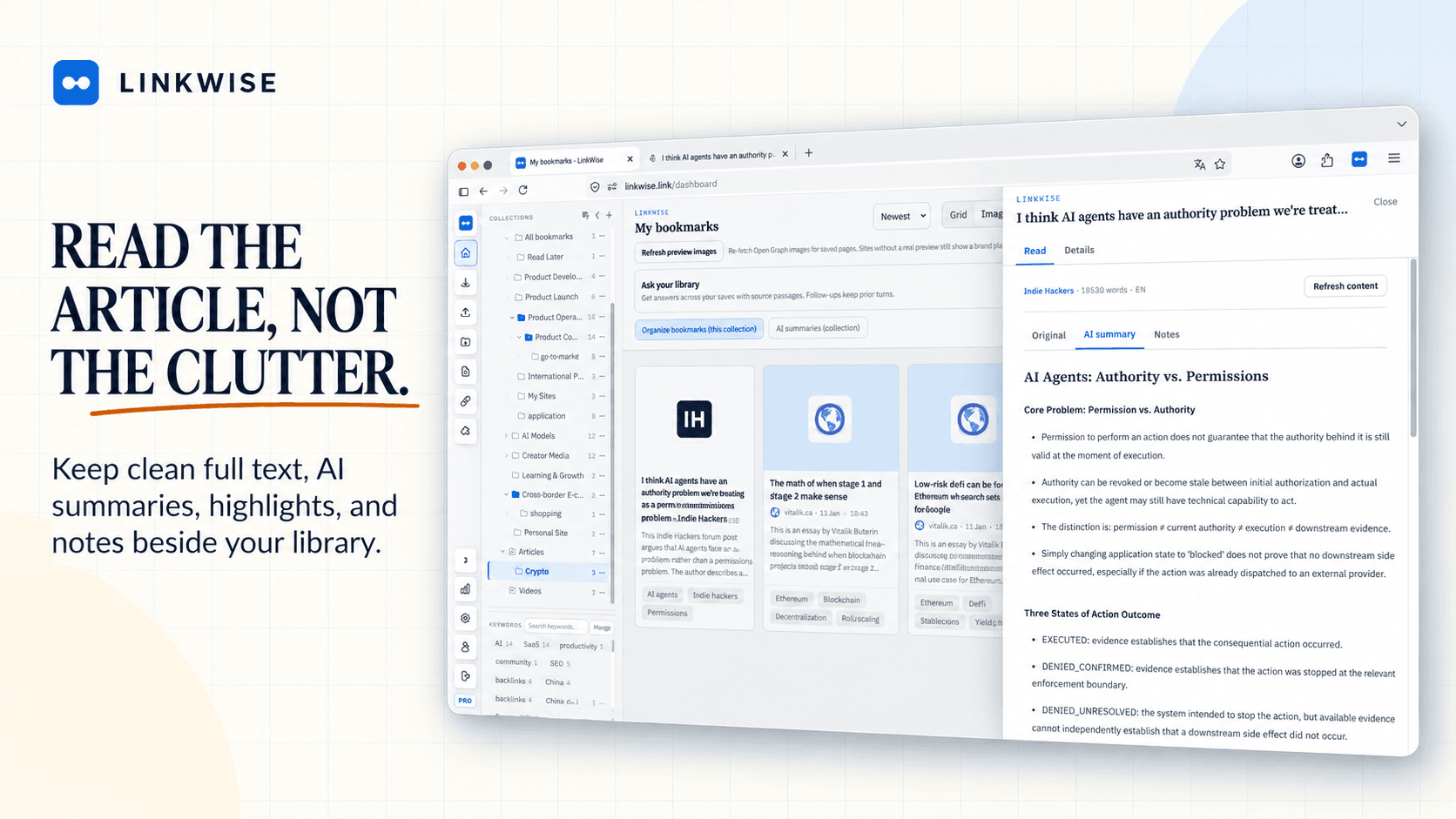Click the Indie Hackers IH thumbnail card
1456x819 pixels.
[x=694, y=419]
